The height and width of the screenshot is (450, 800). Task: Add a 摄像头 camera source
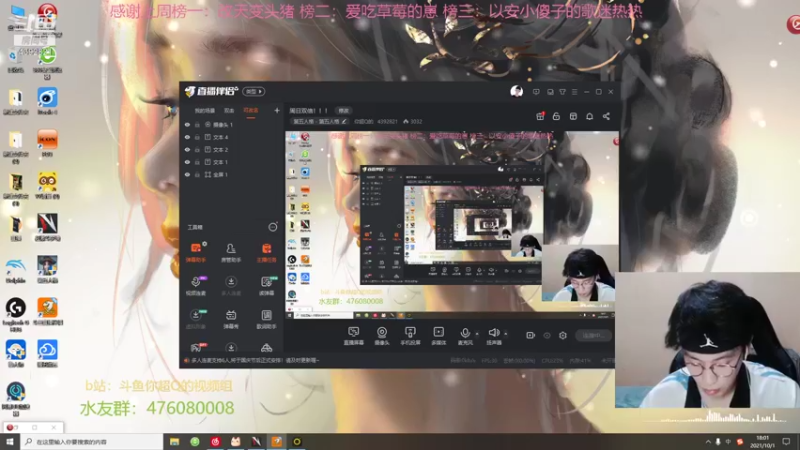(x=382, y=336)
